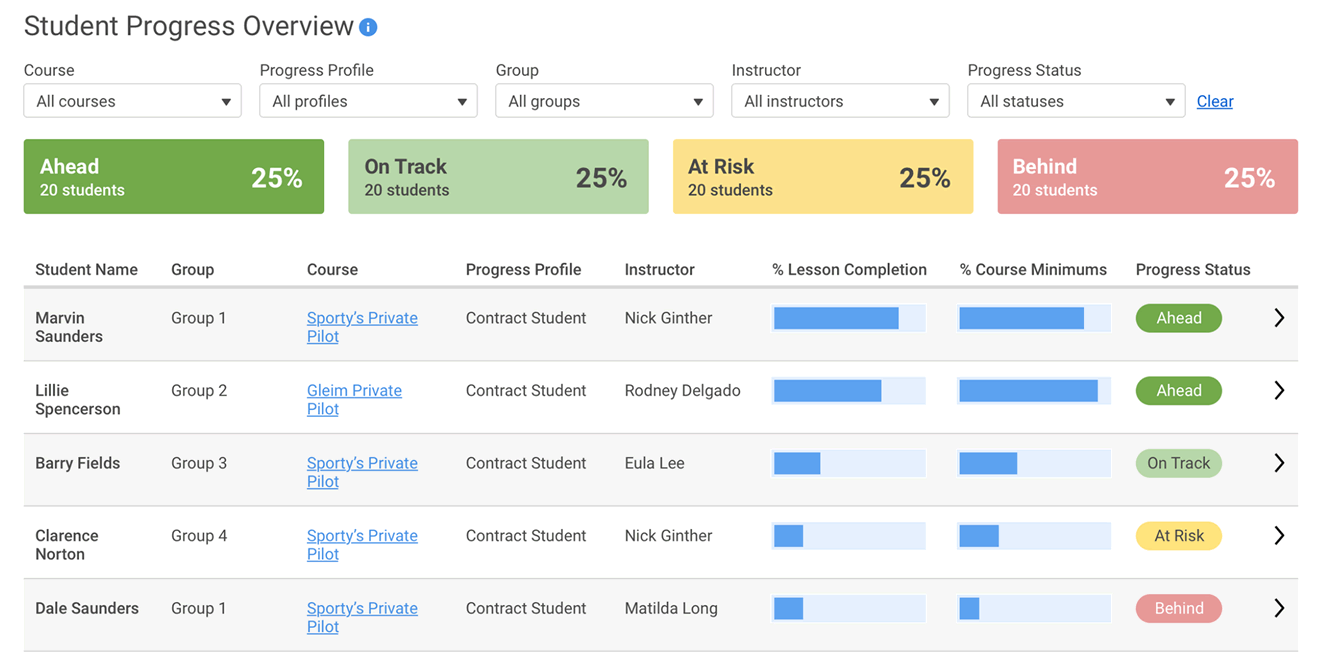The height and width of the screenshot is (670, 1321).
Task: Click the info icon next to Student Progress Overview
Action: pyautogui.click(x=367, y=26)
